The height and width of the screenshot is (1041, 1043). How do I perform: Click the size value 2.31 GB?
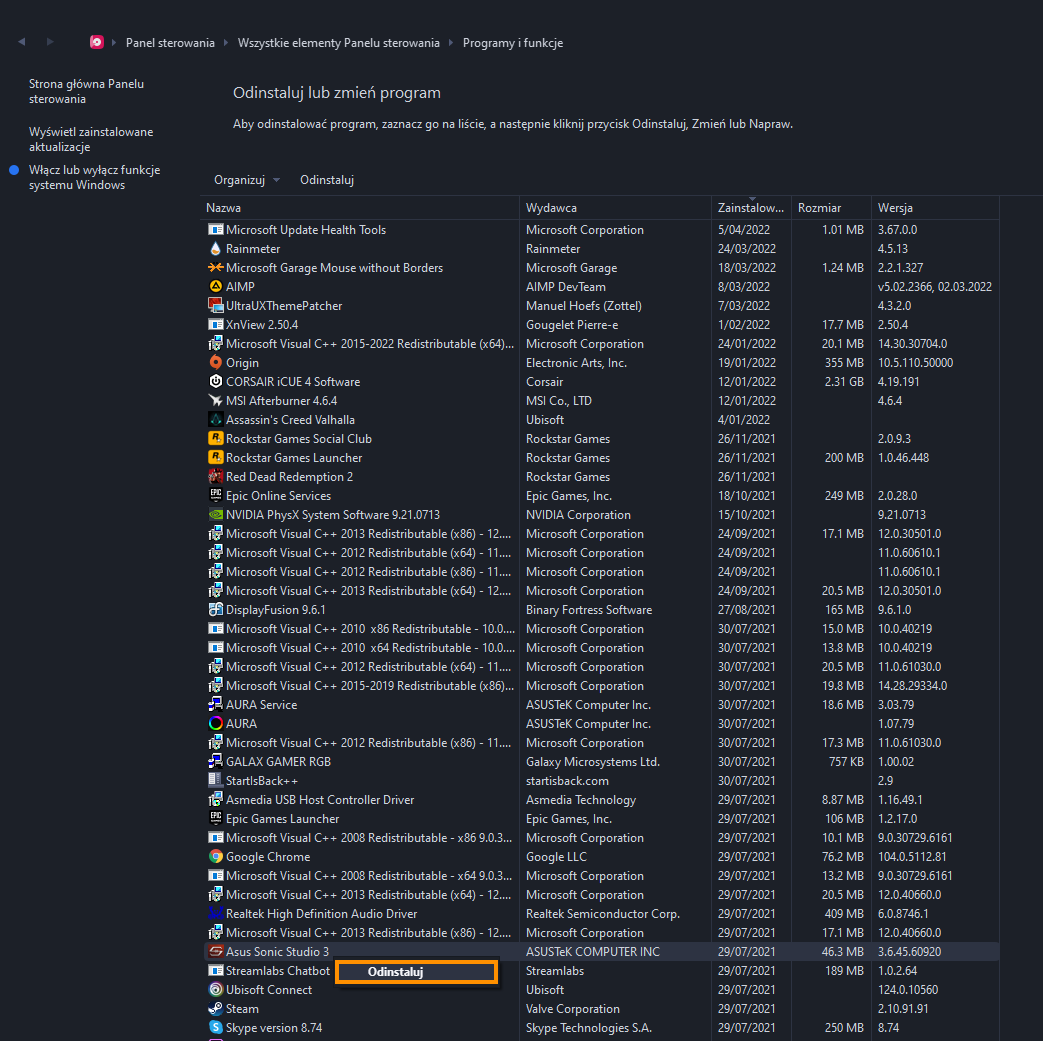pos(843,382)
